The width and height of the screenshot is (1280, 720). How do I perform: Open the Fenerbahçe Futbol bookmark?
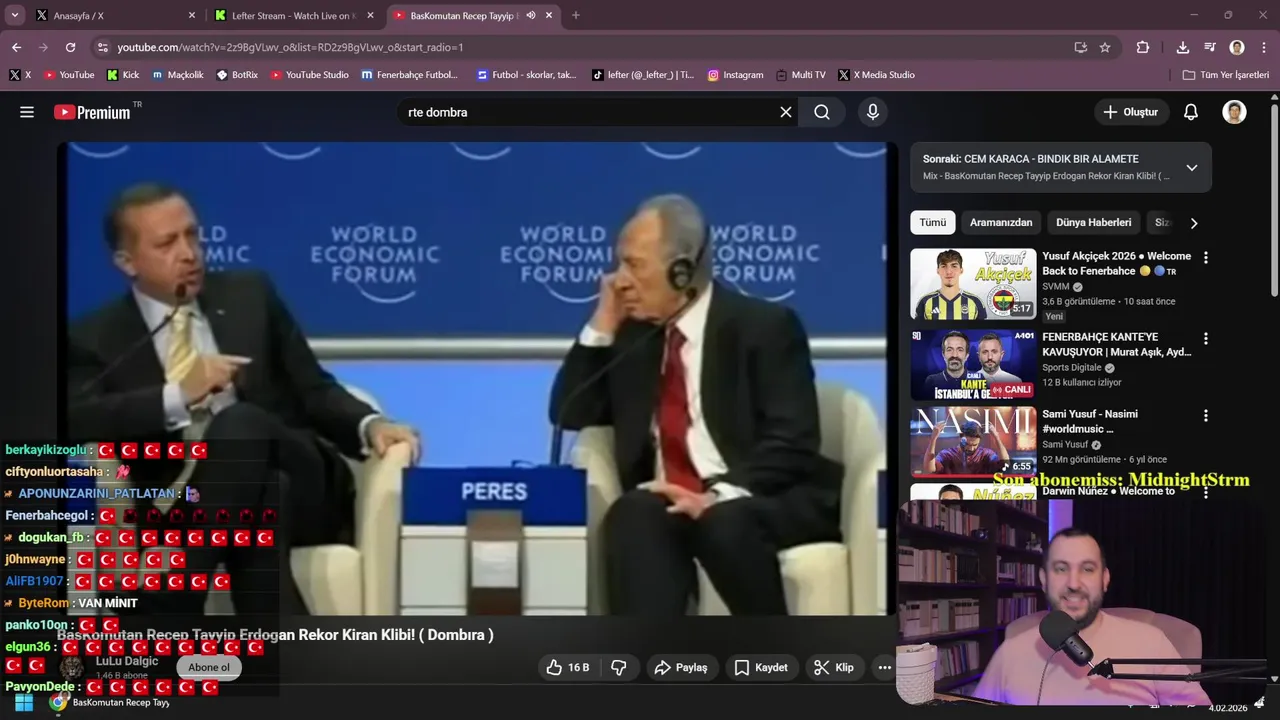click(x=410, y=75)
